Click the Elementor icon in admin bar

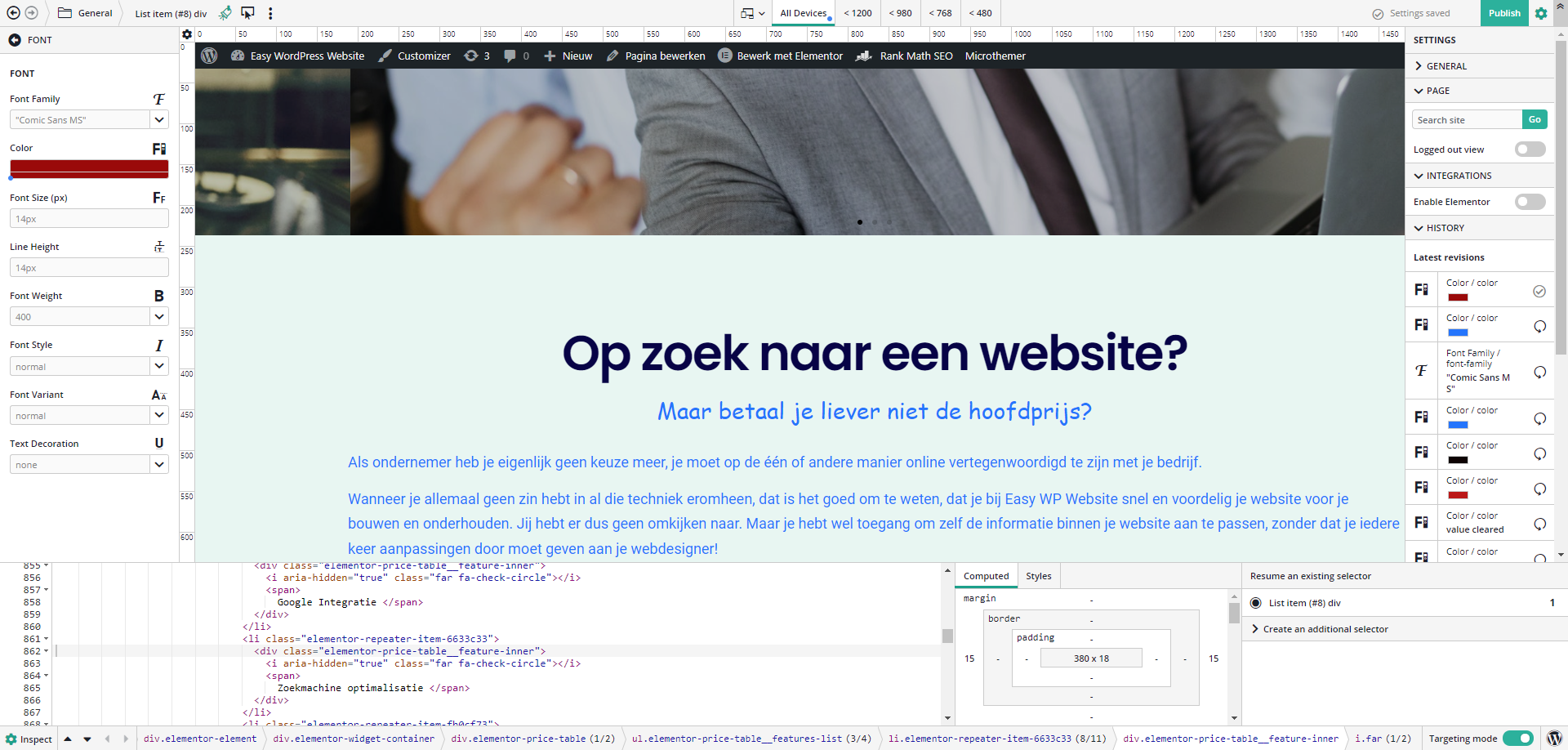pyautogui.click(x=724, y=56)
